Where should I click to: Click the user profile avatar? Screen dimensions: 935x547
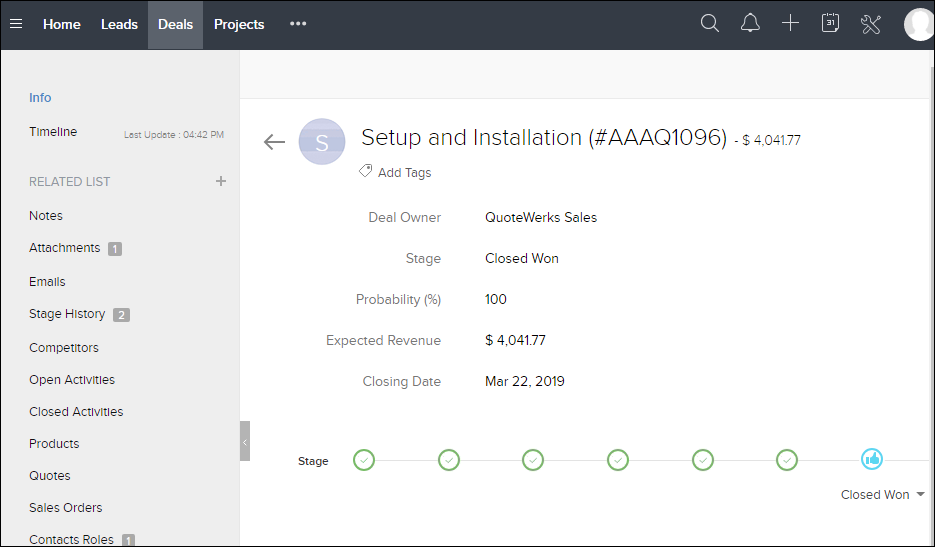point(919,24)
